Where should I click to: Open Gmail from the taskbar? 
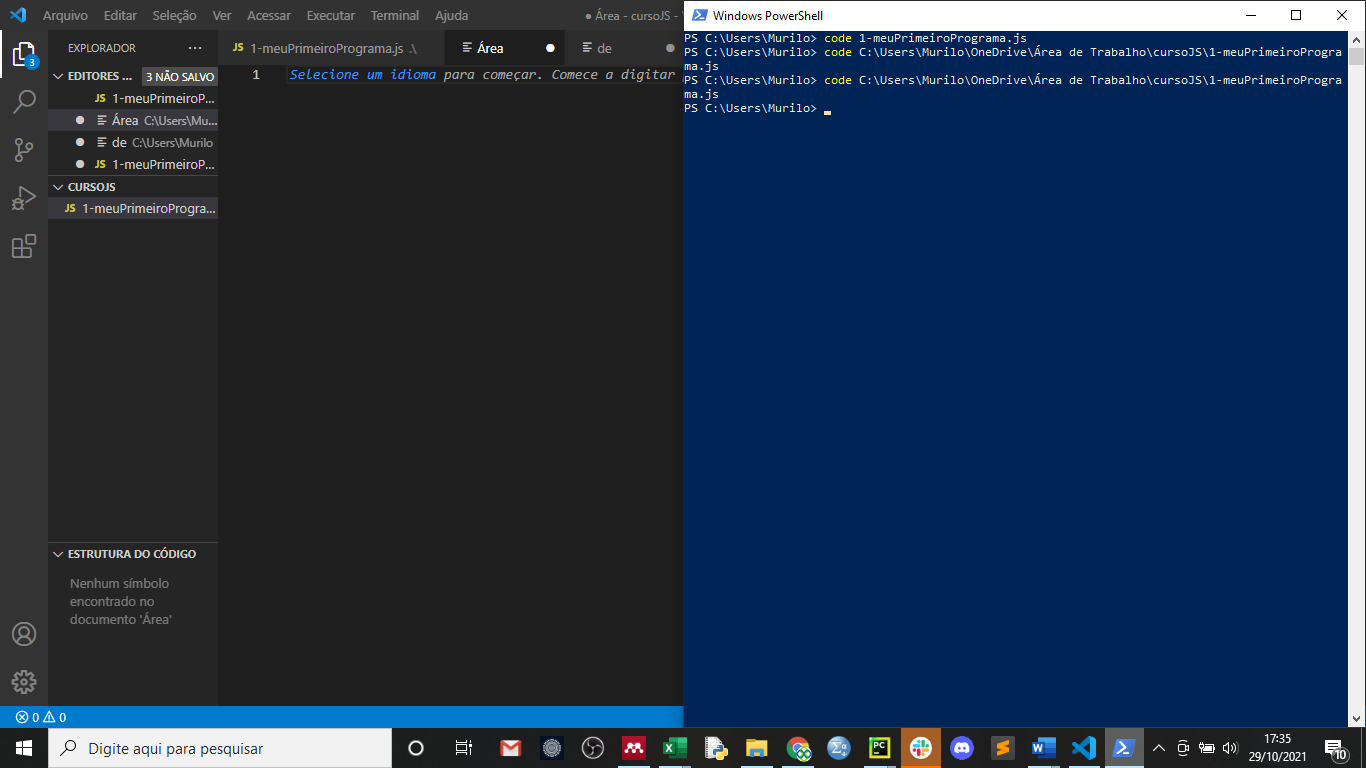pyautogui.click(x=510, y=748)
